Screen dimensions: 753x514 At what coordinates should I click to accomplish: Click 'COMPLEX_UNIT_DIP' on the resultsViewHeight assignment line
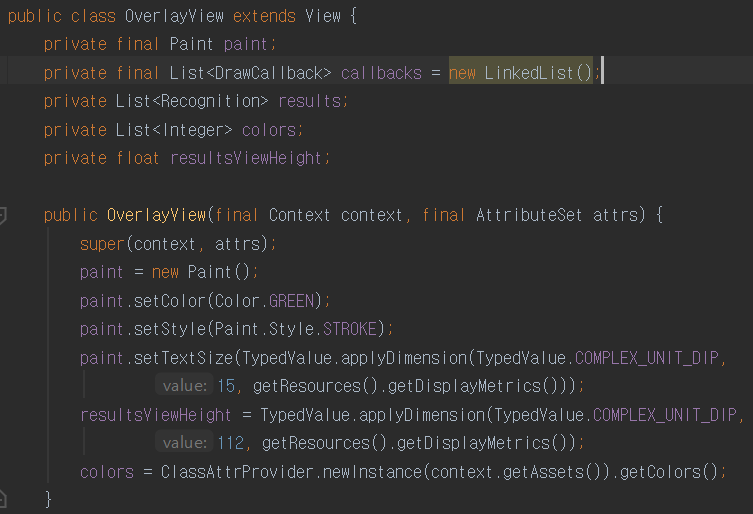(x=665, y=415)
